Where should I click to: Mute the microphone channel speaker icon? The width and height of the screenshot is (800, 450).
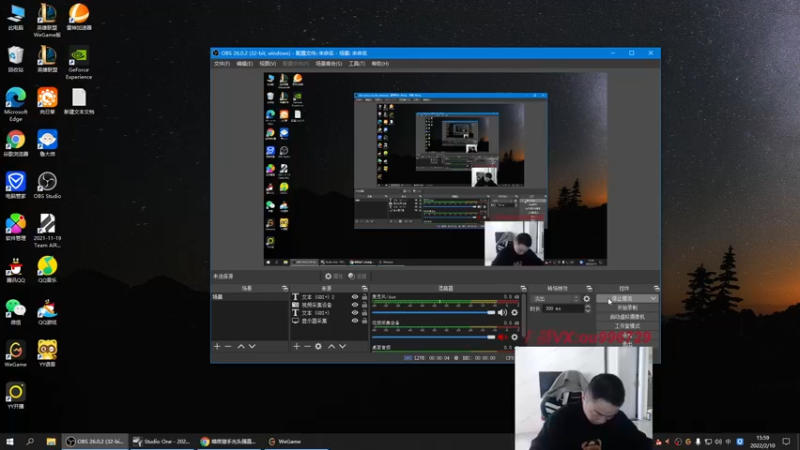coord(502,312)
